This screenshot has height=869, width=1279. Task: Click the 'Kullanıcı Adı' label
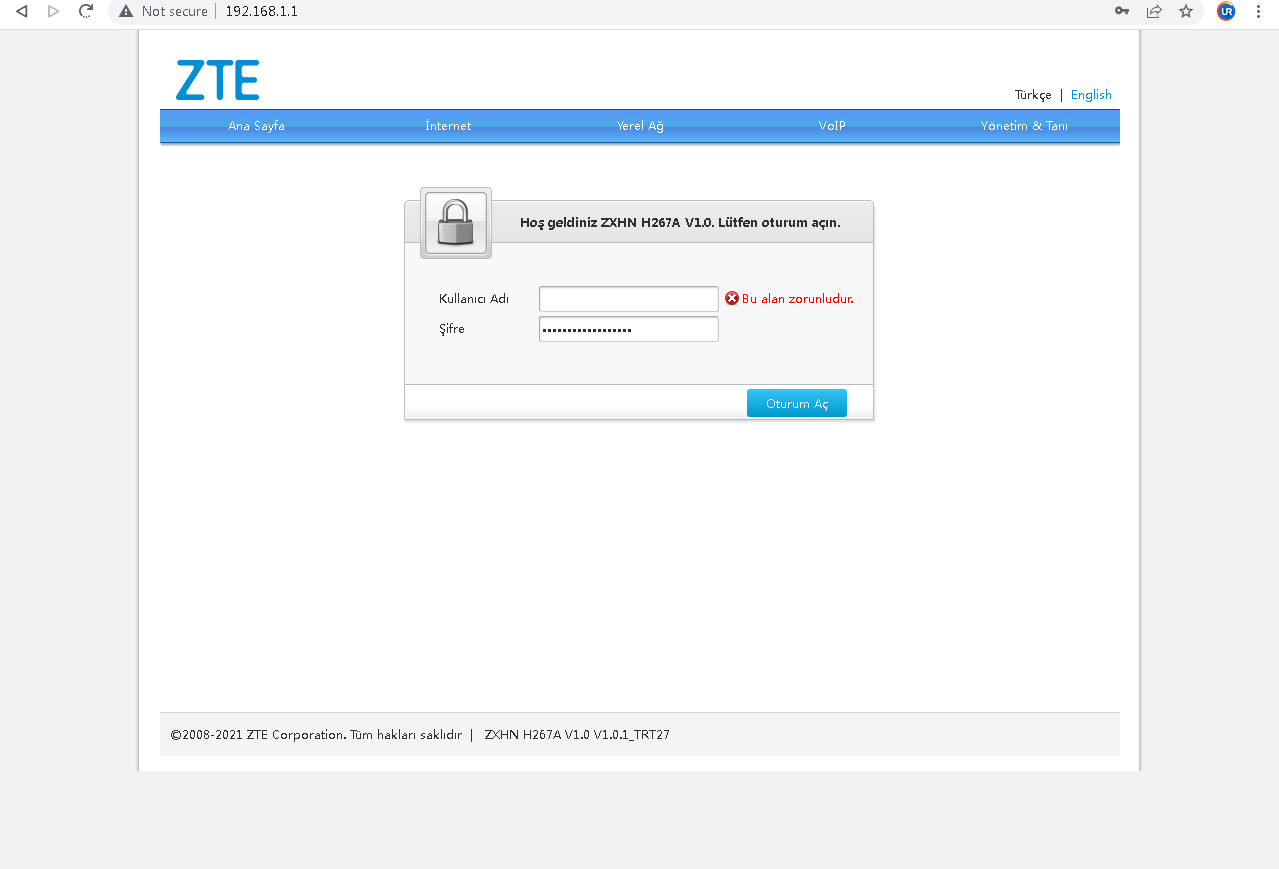coord(474,299)
